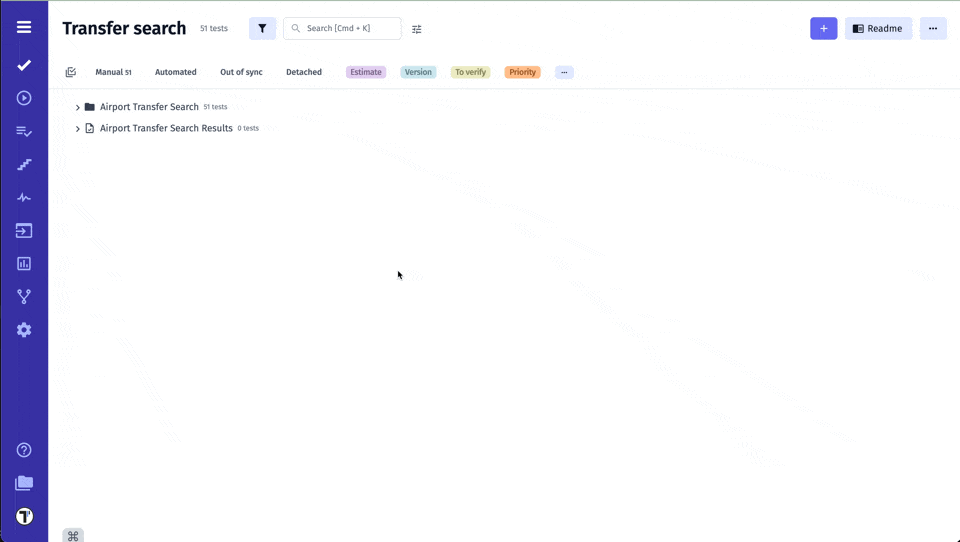This screenshot has height=542, width=960.
Task: Toggle the Priority label filter
Action: (x=522, y=72)
